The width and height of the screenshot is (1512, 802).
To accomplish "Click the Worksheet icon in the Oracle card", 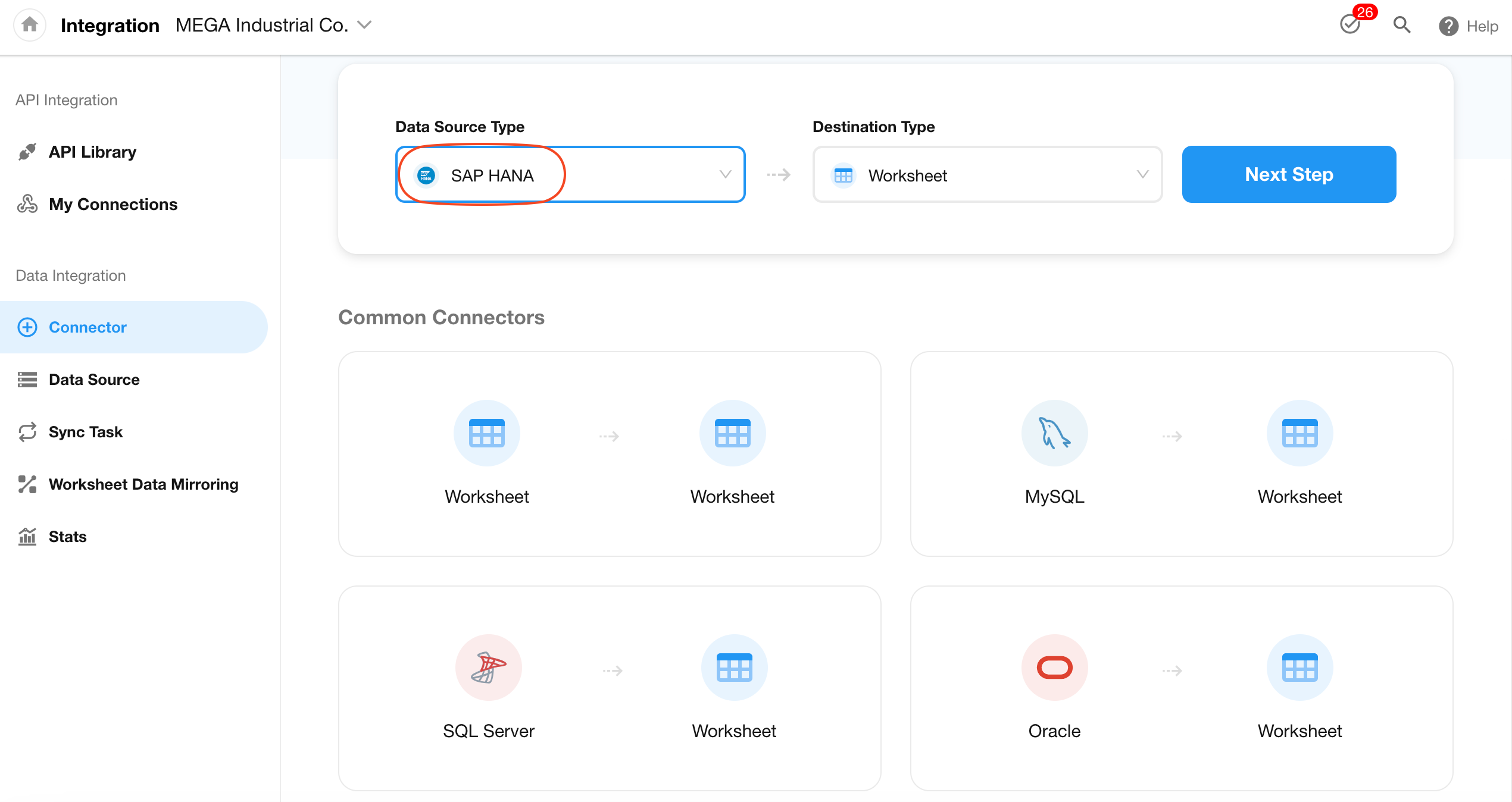I will [1300, 668].
